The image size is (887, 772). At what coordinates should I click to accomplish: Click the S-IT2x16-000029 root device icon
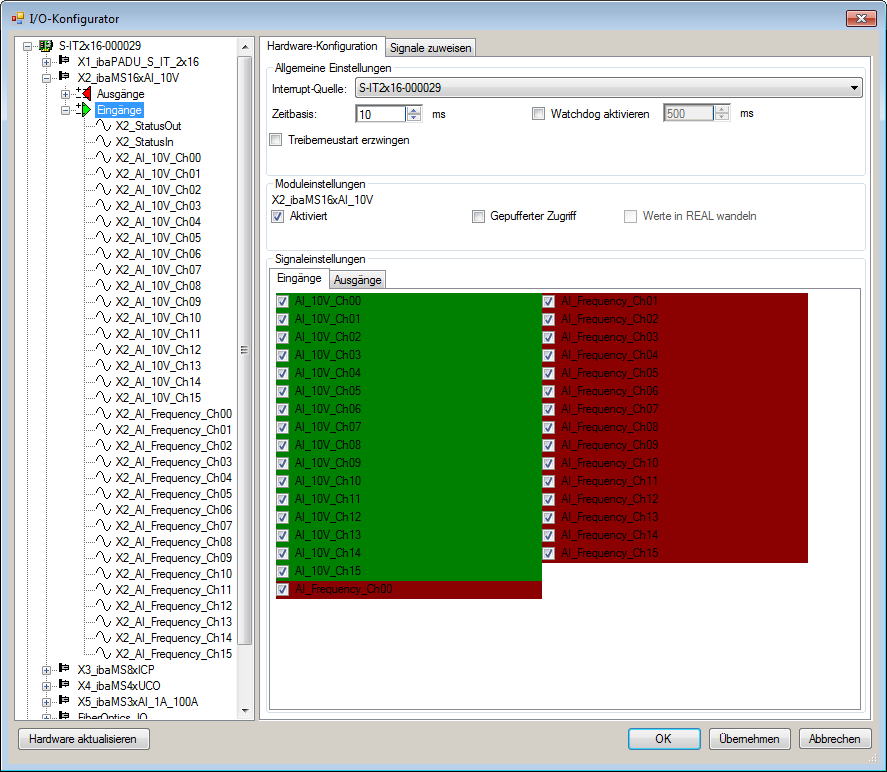[46, 46]
